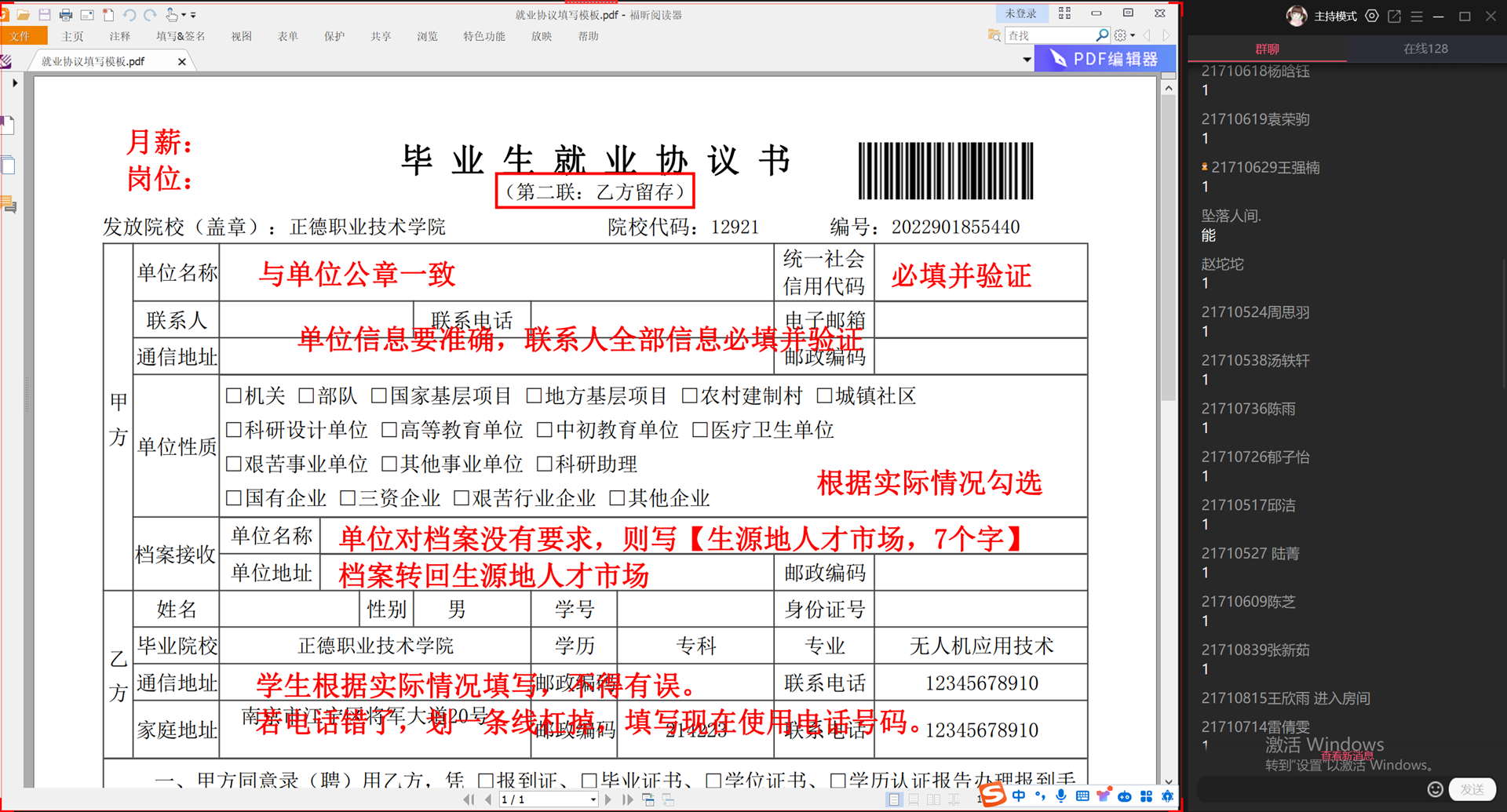This screenshot has height=812, width=1507.
Task: Switch to the 主页 ribbon tab
Action: point(72,36)
